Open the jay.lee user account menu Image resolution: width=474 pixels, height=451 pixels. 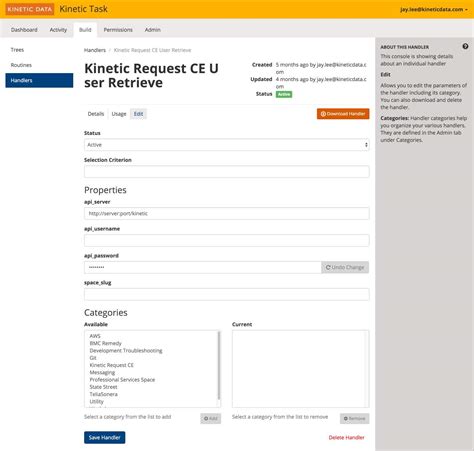434,9
